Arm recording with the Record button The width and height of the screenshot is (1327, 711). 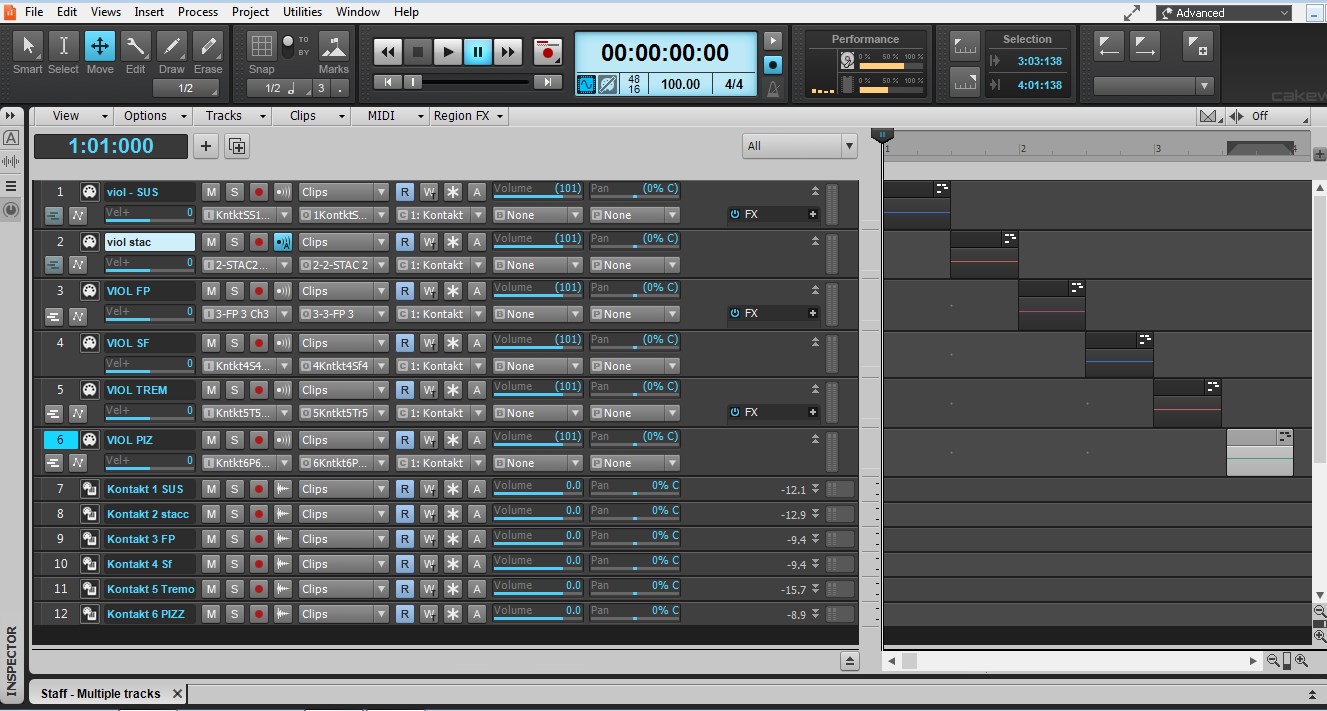coord(547,52)
